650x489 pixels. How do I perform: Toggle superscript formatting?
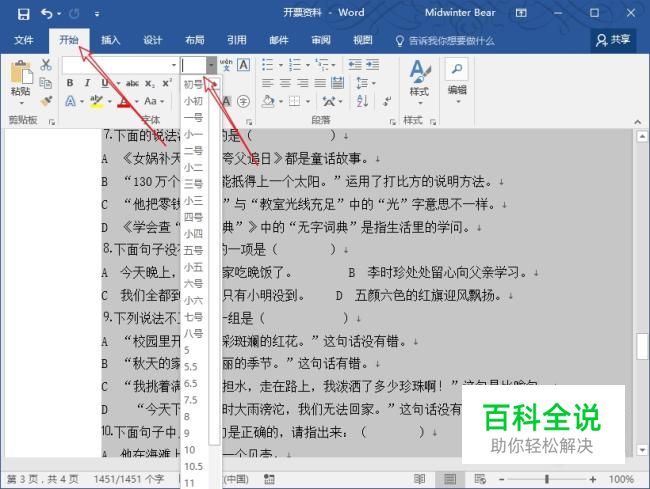(x=167, y=83)
